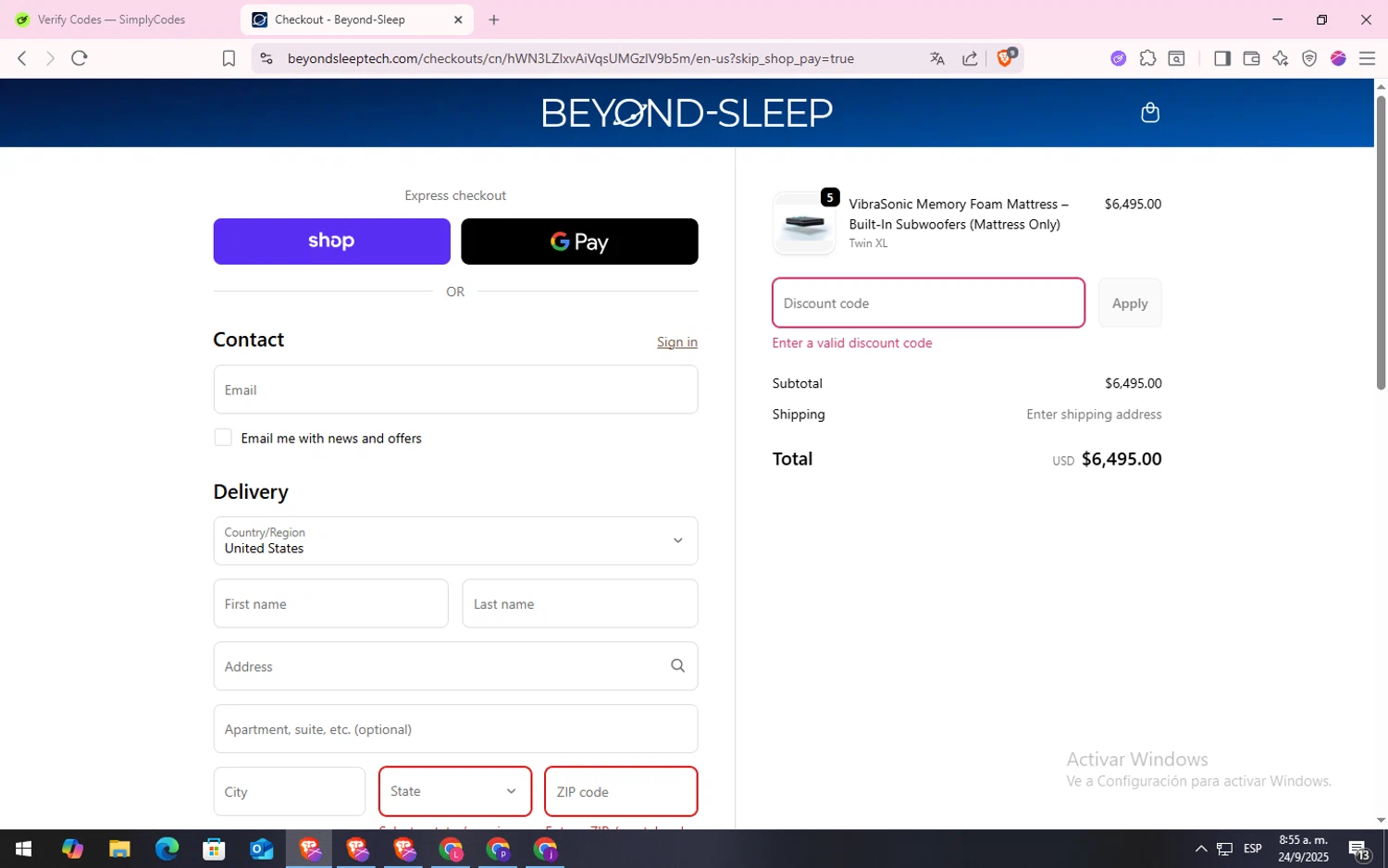Pay with Shop Pay express button
Screen dimensions: 1388x868
[331, 242]
